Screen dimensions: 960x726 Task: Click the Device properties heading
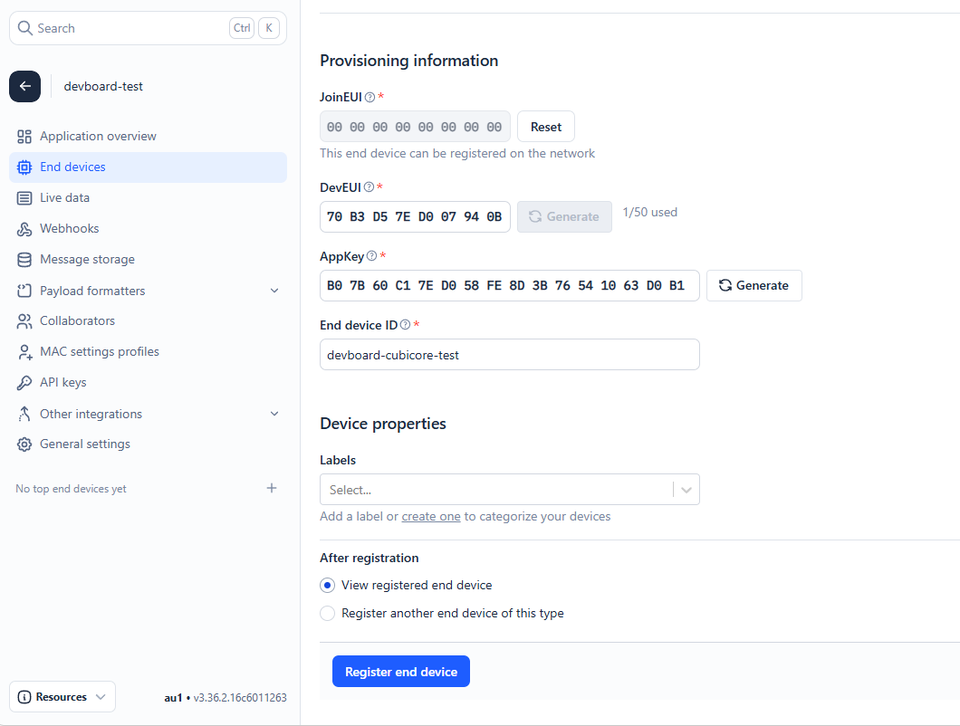tap(383, 424)
